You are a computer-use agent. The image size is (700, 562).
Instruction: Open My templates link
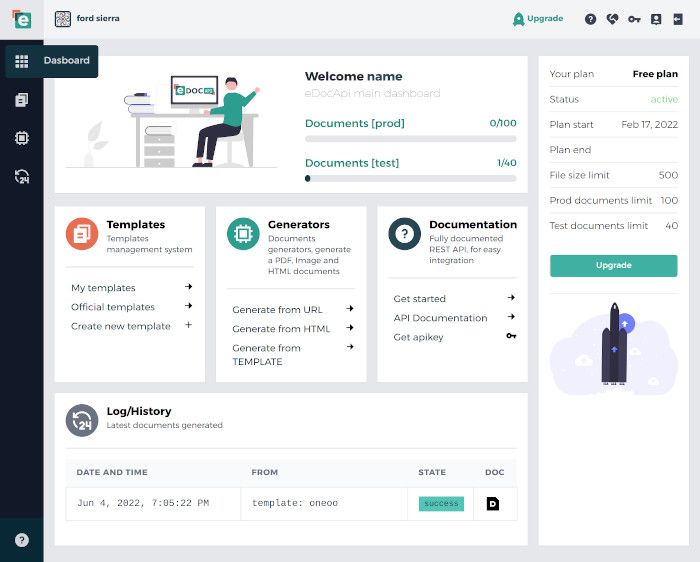pos(103,288)
